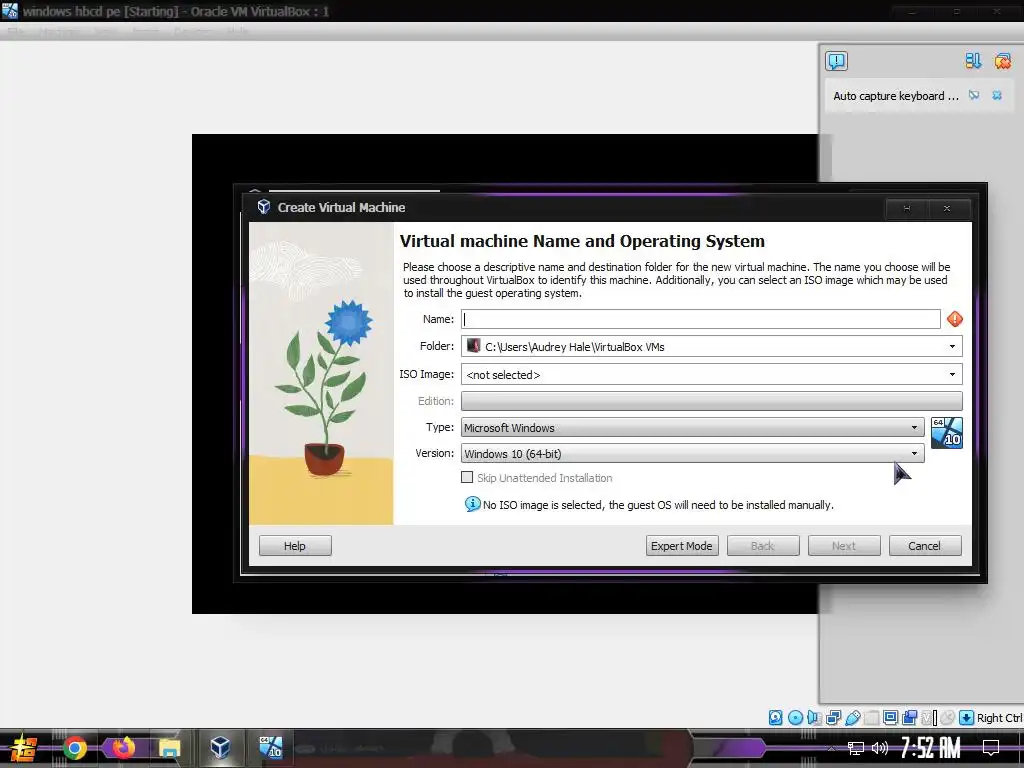This screenshot has width=1024, height=768.
Task: Click the Back button
Action: [x=763, y=545]
